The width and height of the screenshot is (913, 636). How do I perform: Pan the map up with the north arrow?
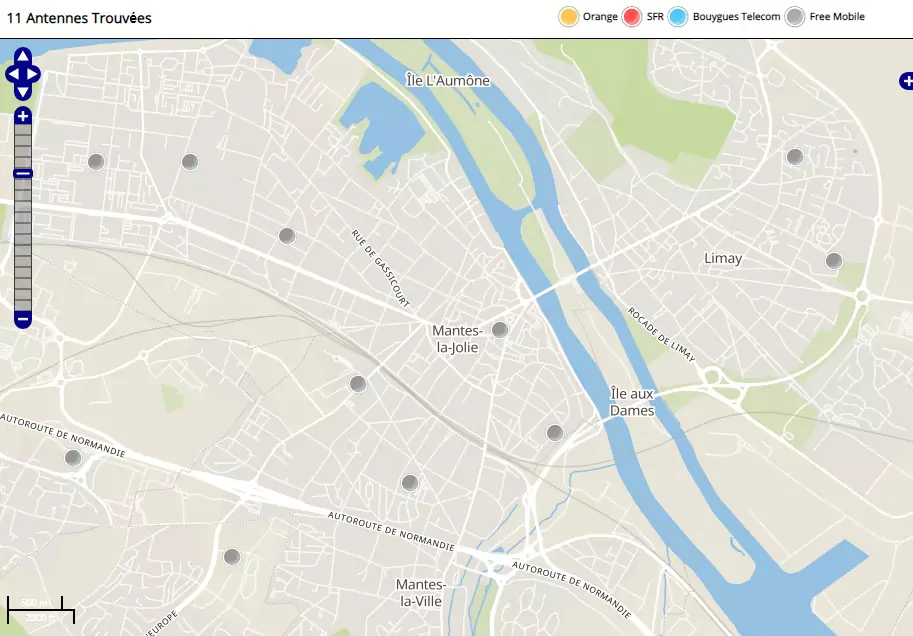(x=23, y=56)
